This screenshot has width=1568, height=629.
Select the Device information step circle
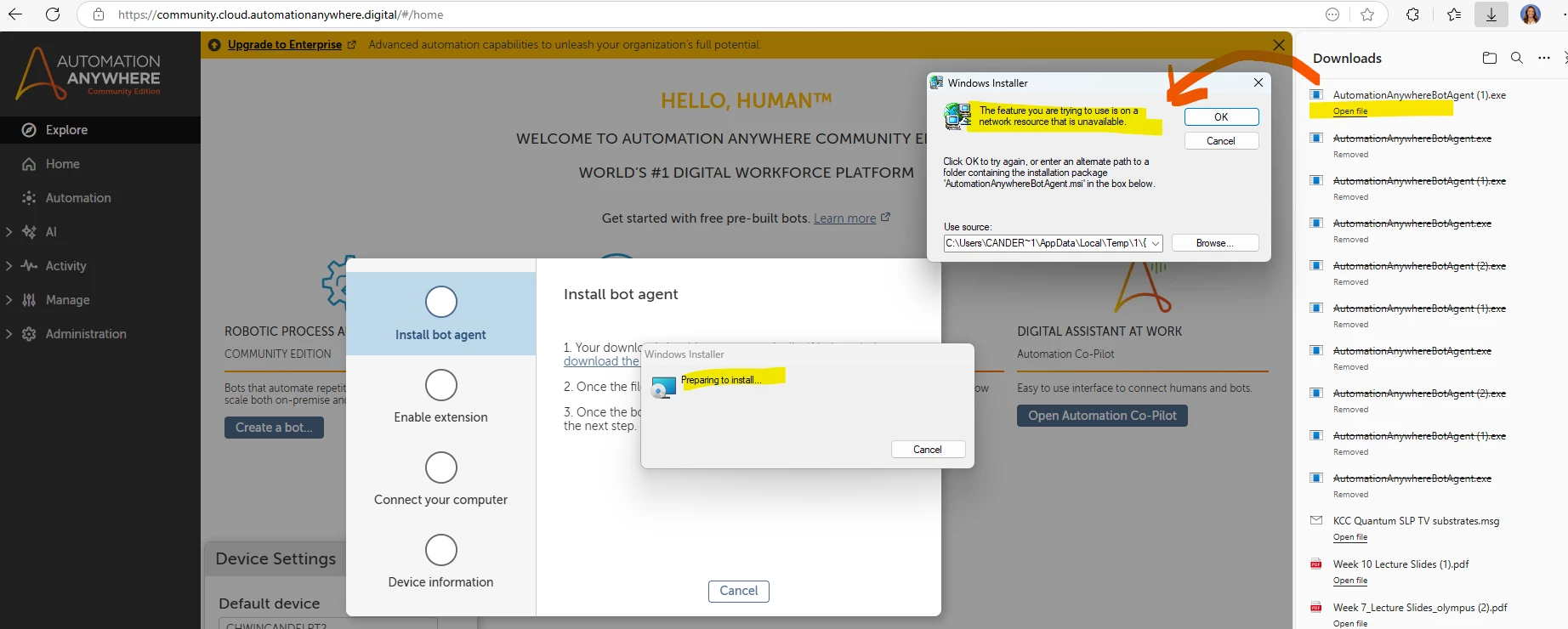point(441,550)
